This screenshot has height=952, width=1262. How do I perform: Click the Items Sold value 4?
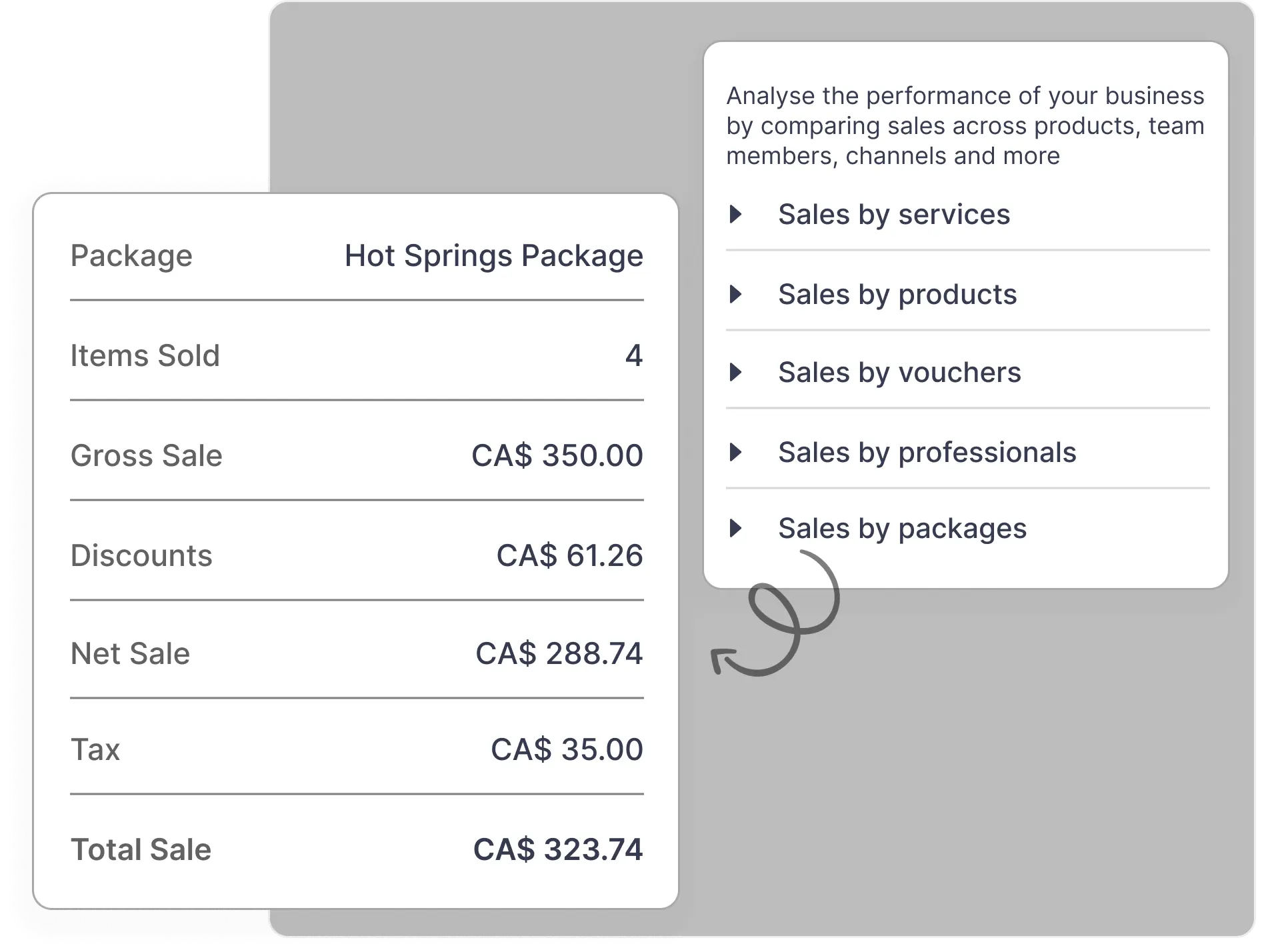click(x=634, y=355)
